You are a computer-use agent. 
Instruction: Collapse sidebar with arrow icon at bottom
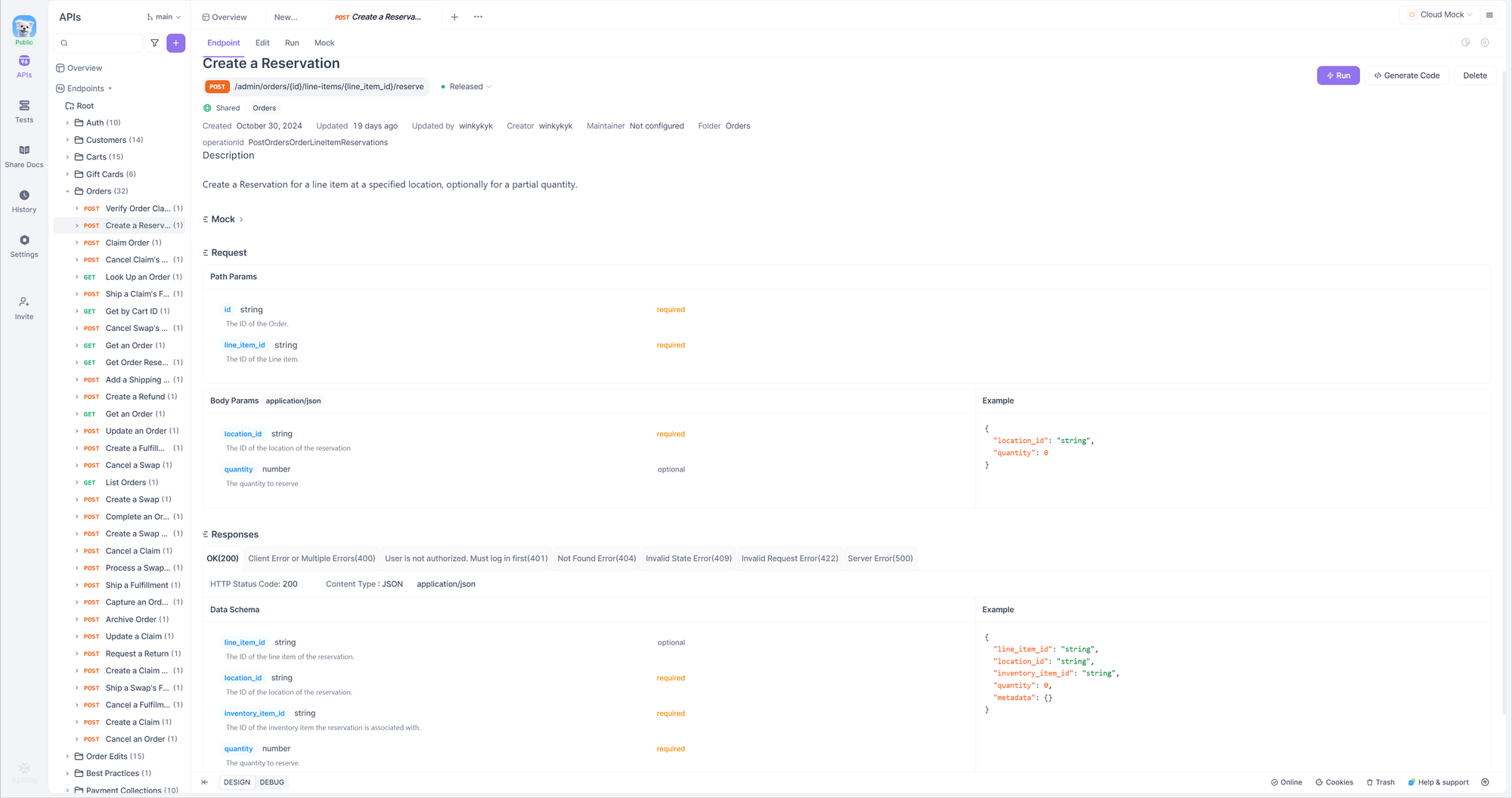(x=205, y=782)
